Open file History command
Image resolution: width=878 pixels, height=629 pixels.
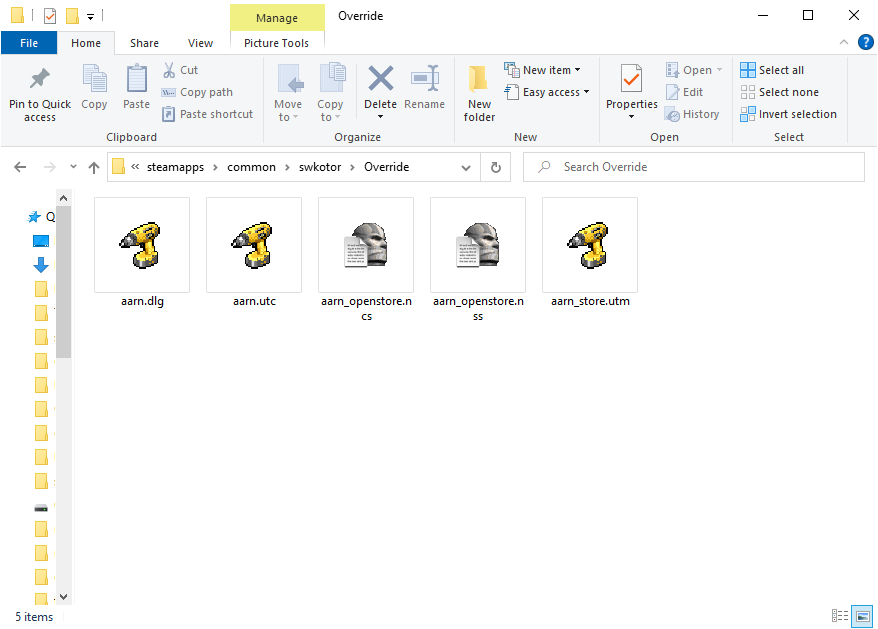click(692, 114)
